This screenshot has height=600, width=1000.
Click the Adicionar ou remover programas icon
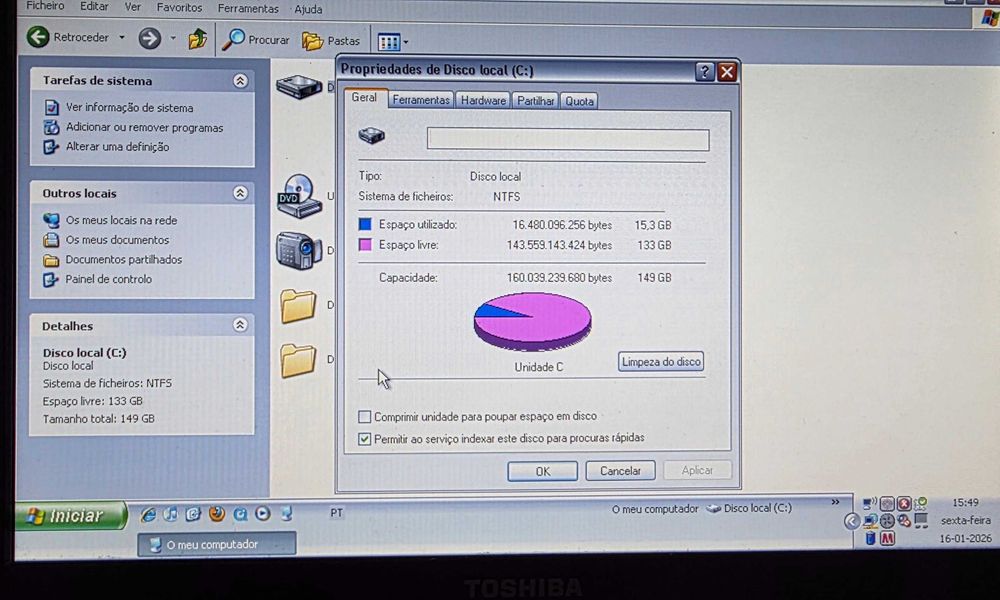click(51, 127)
